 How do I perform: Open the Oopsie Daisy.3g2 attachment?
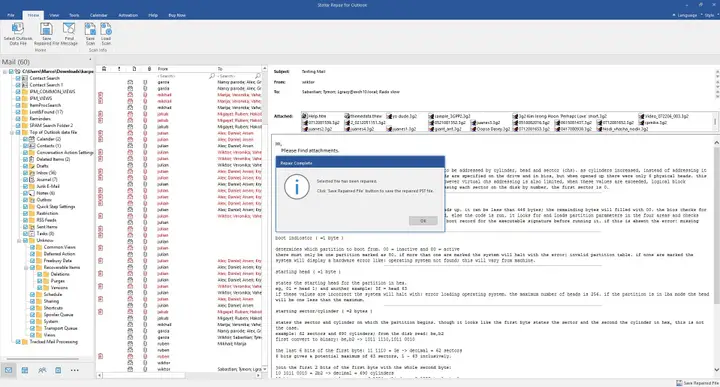pos(490,129)
